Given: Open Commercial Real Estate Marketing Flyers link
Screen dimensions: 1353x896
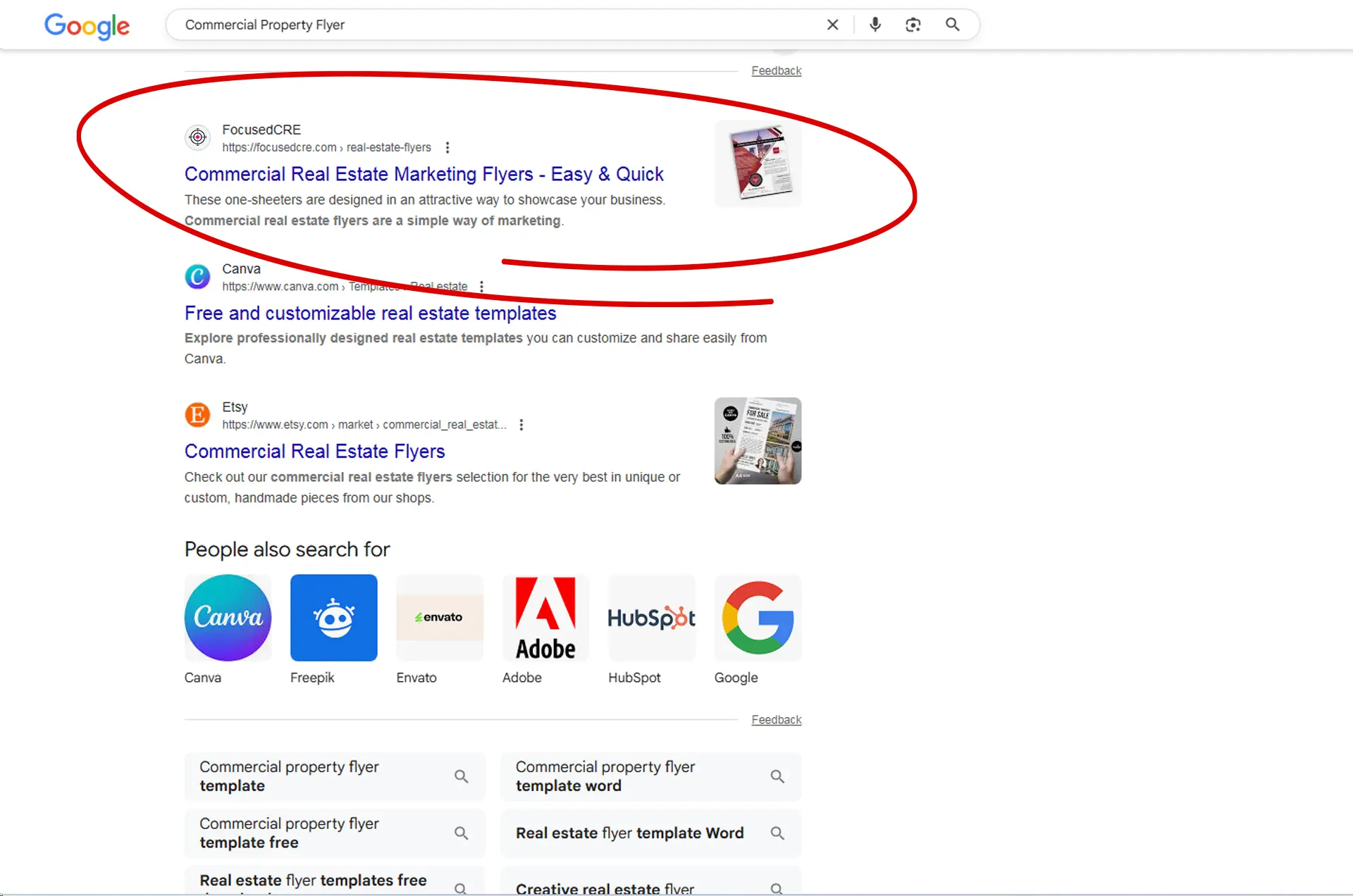Looking at the screenshot, I should tap(424, 174).
